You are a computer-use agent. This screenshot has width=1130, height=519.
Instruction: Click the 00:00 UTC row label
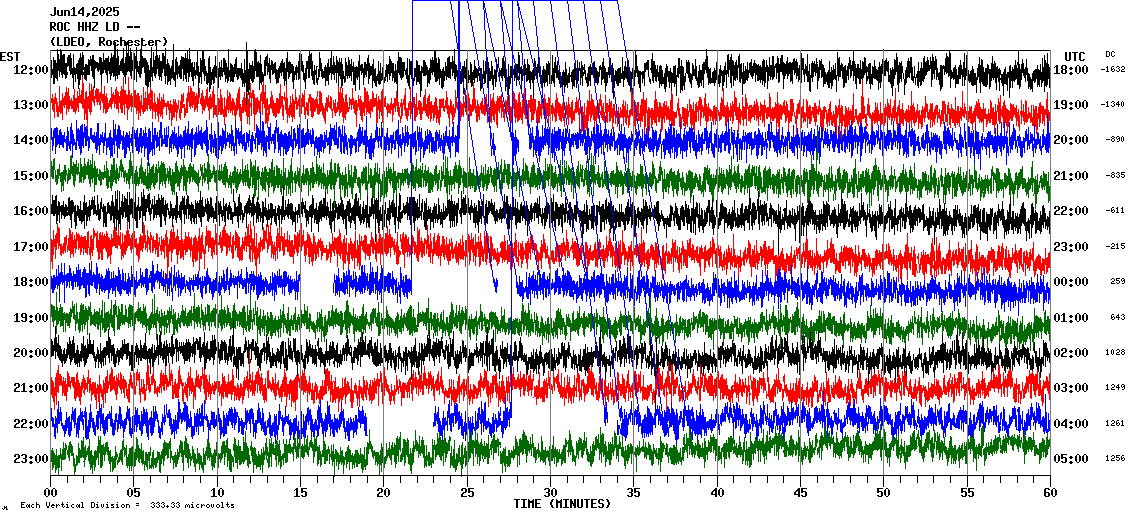tap(1071, 282)
